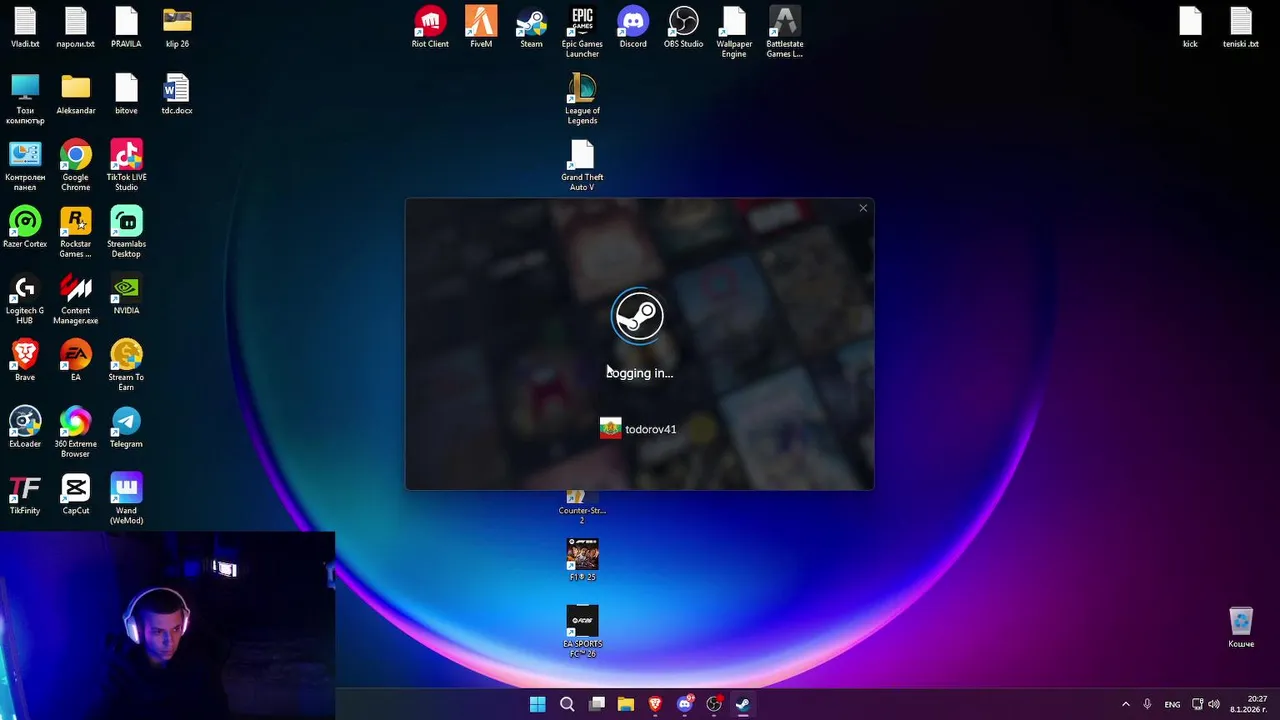Select the Stream To Earn icon
The width and height of the screenshot is (1280, 720).
click(x=126, y=365)
